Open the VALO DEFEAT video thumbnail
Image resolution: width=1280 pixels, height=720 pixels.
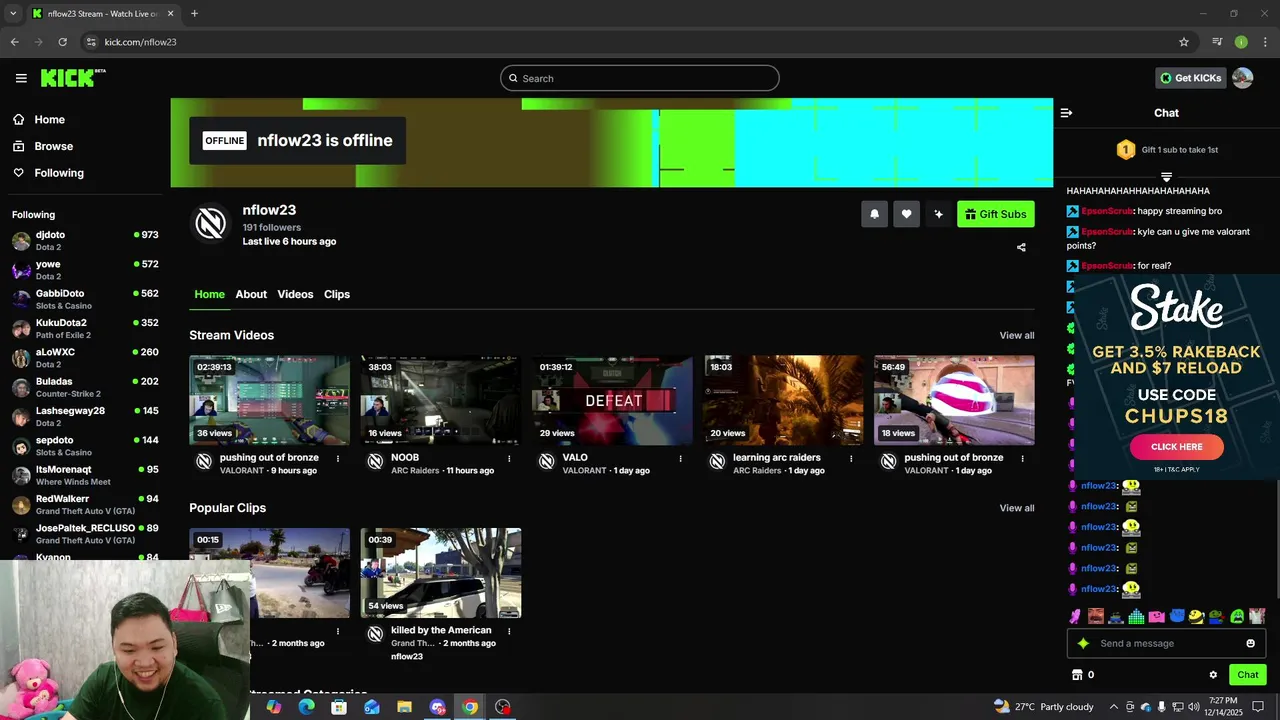point(612,400)
